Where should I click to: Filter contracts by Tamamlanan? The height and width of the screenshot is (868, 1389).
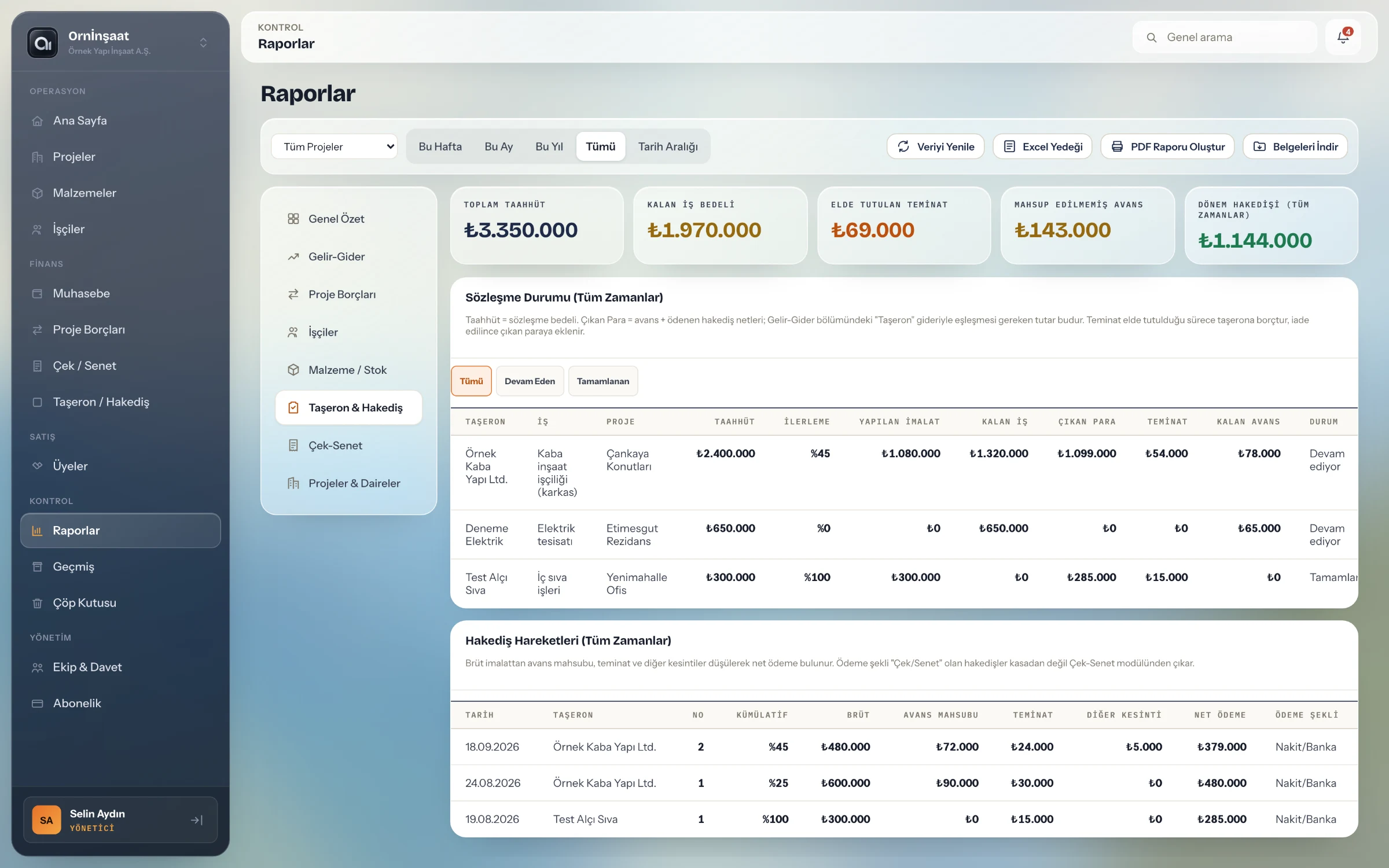tap(603, 381)
